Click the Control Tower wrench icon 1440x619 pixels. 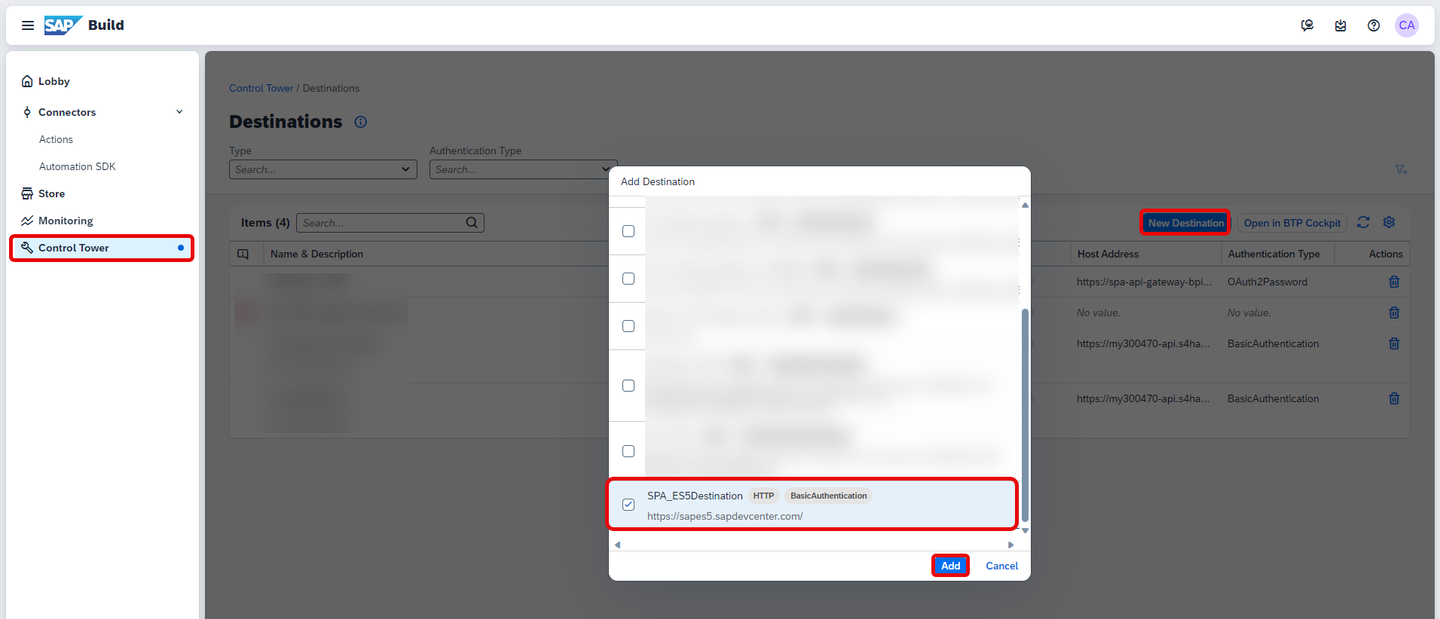coord(28,247)
